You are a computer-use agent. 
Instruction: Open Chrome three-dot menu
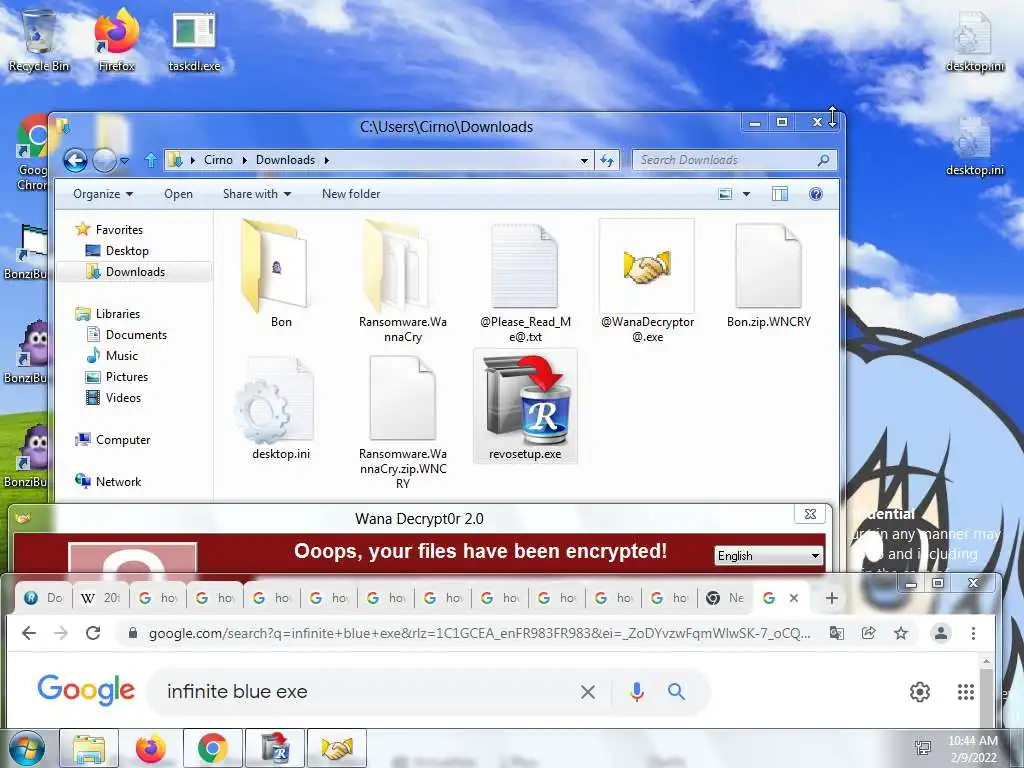[x=973, y=633]
